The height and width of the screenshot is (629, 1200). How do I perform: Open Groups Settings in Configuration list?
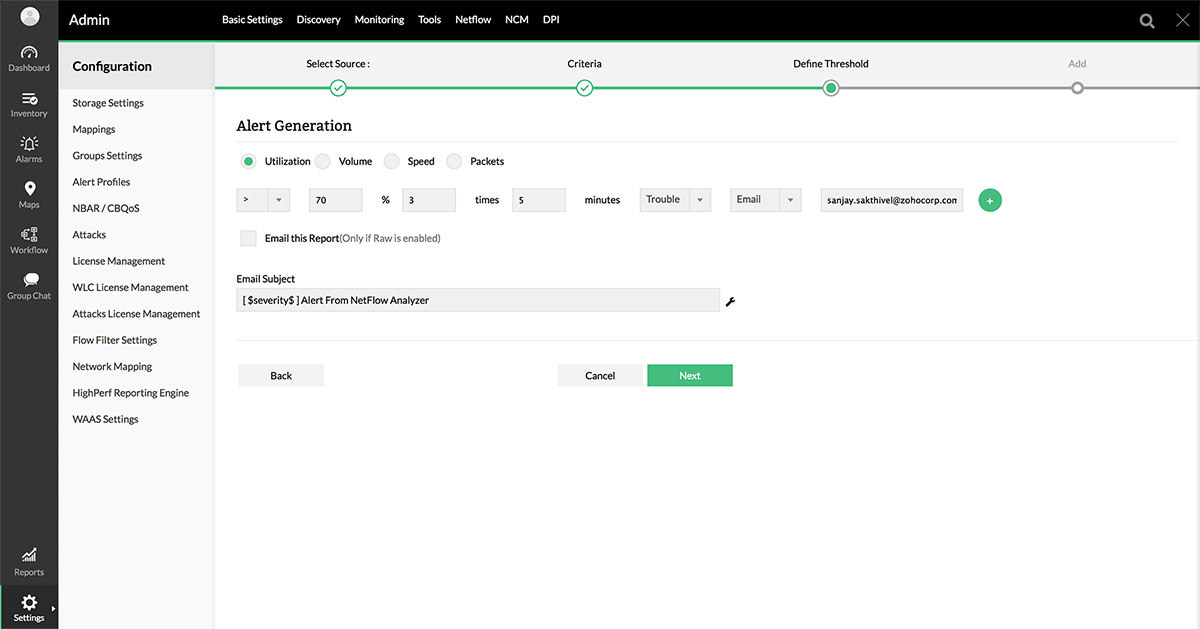[107, 156]
